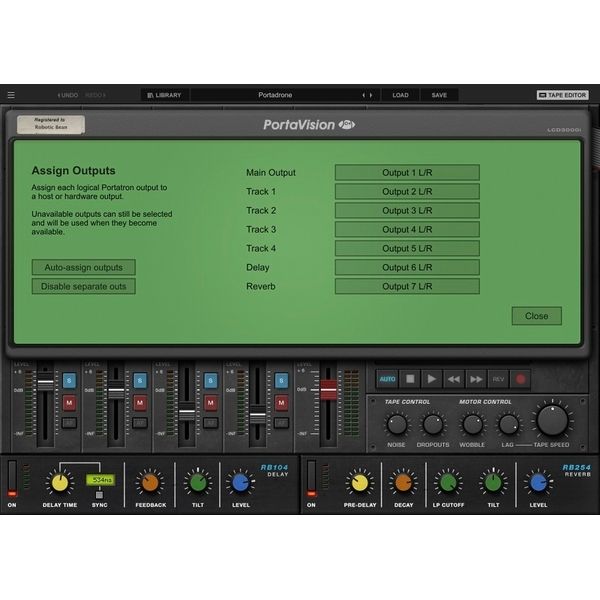Rewind the tape

tap(454, 379)
